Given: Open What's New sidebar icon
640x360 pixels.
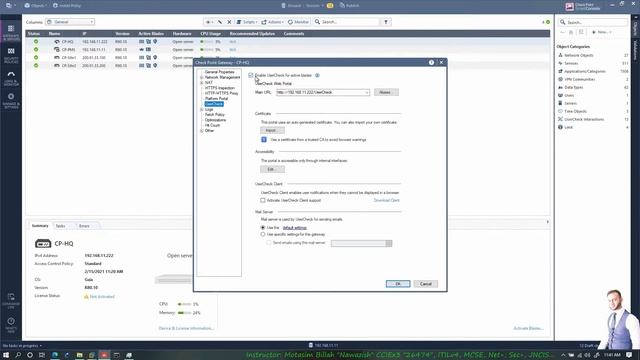Looking at the screenshot, I should [x=11, y=324].
